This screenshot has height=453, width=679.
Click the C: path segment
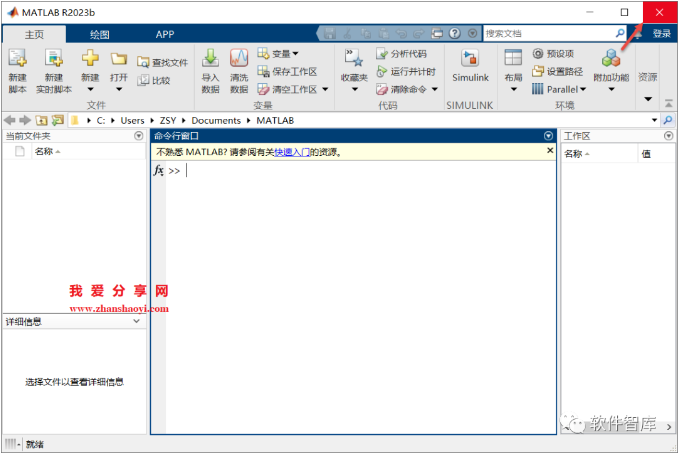coord(100,120)
